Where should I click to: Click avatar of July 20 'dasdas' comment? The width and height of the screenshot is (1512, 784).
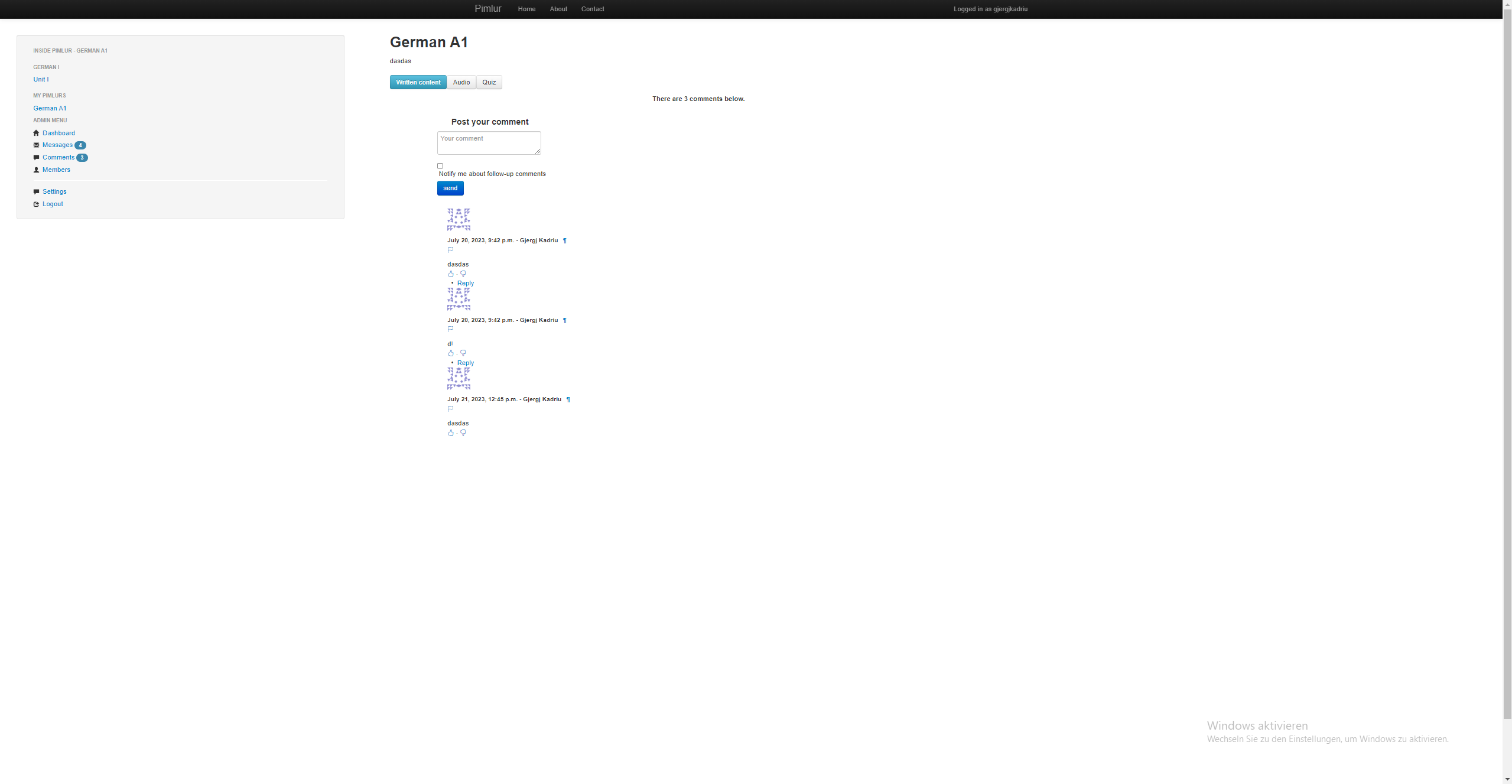pyautogui.click(x=459, y=219)
